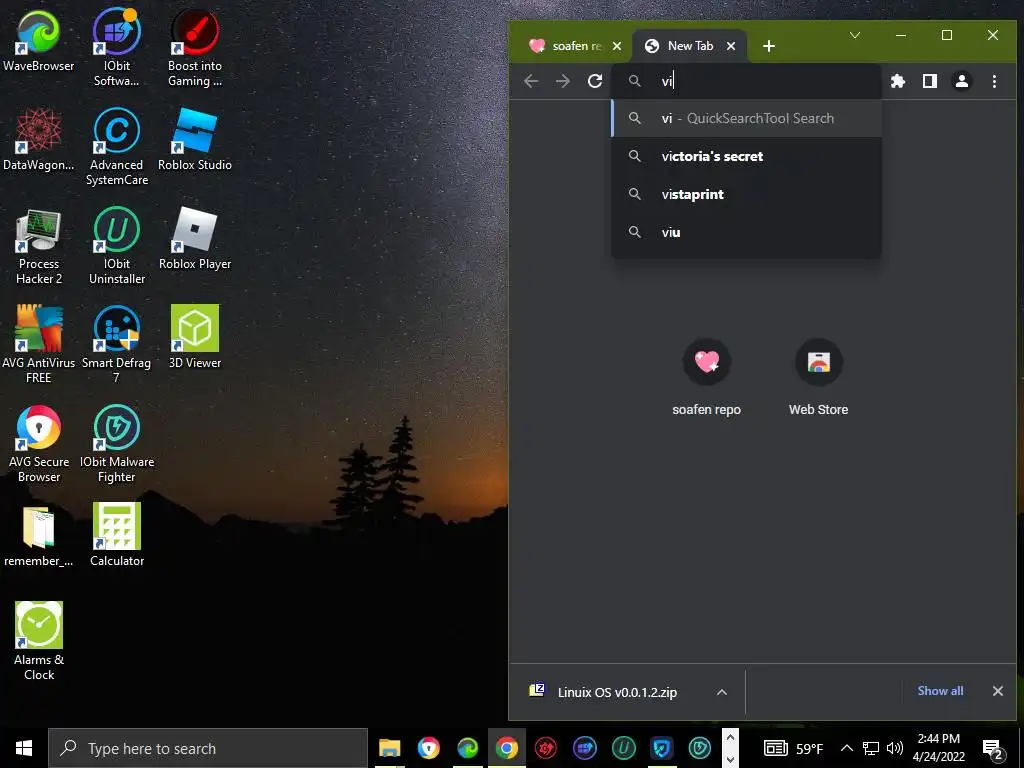Open the Alarms & Clock desktop icon
The width and height of the screenshot is (1024, 768).
(39, 641)
